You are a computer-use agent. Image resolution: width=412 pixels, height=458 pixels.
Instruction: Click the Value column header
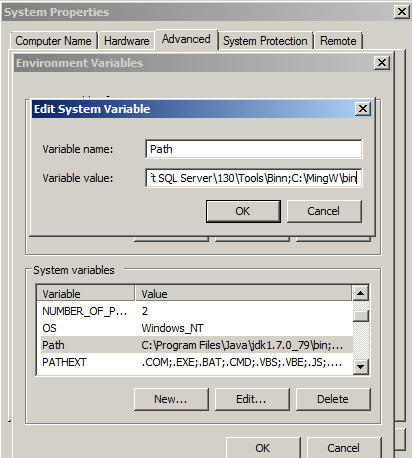(x=244, y=294)
